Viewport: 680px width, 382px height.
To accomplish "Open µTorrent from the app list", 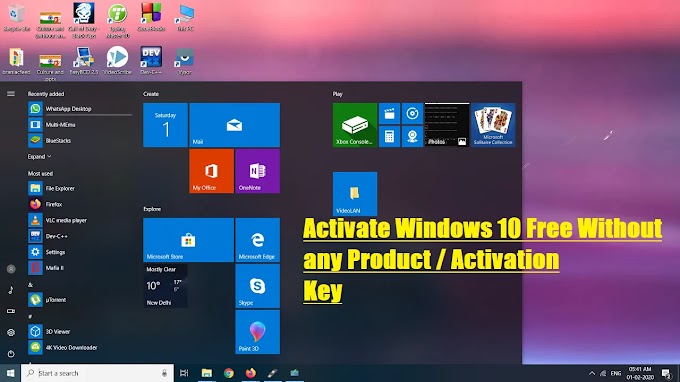I will pyautogui.click(x=80, y=300).
